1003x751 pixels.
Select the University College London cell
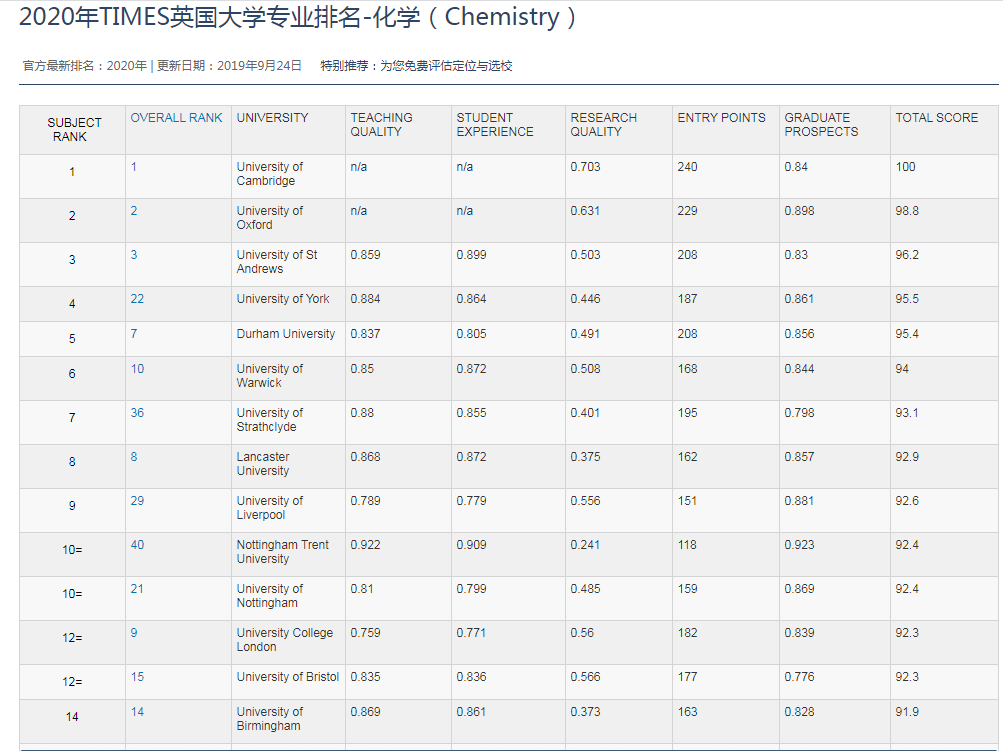(288, 643)
